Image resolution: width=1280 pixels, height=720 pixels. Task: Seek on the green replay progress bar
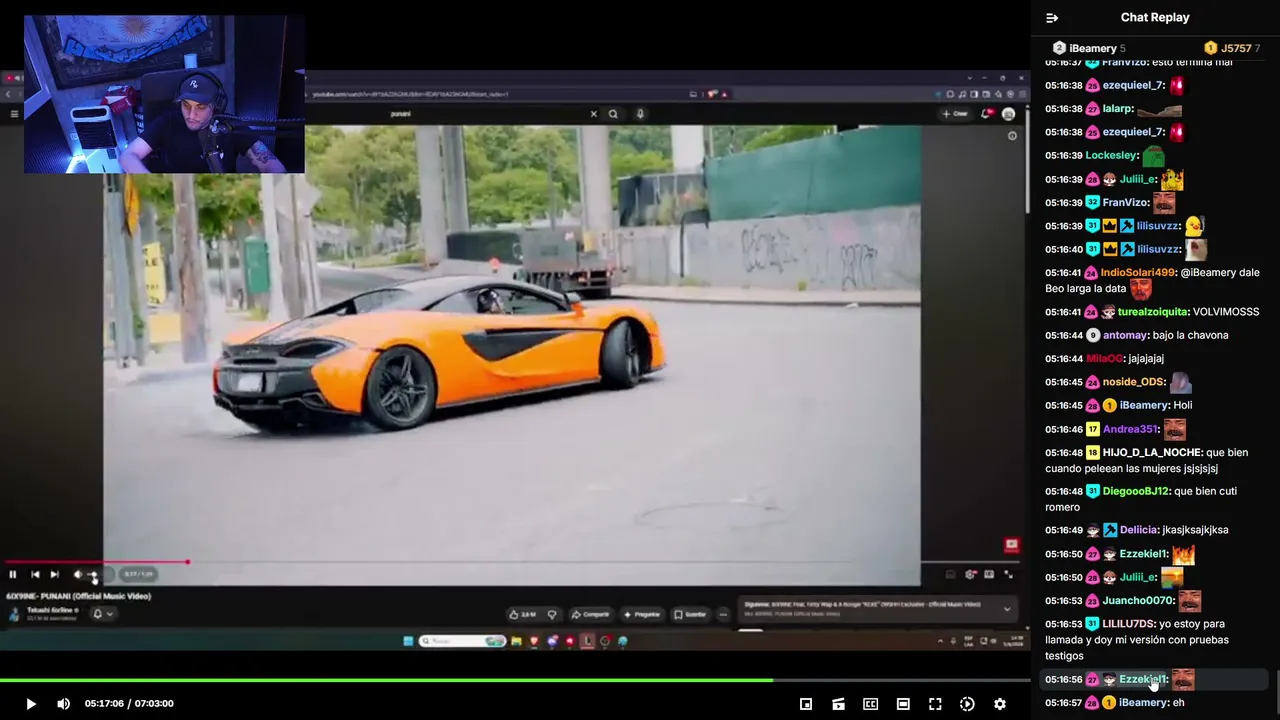click(515, 681)
